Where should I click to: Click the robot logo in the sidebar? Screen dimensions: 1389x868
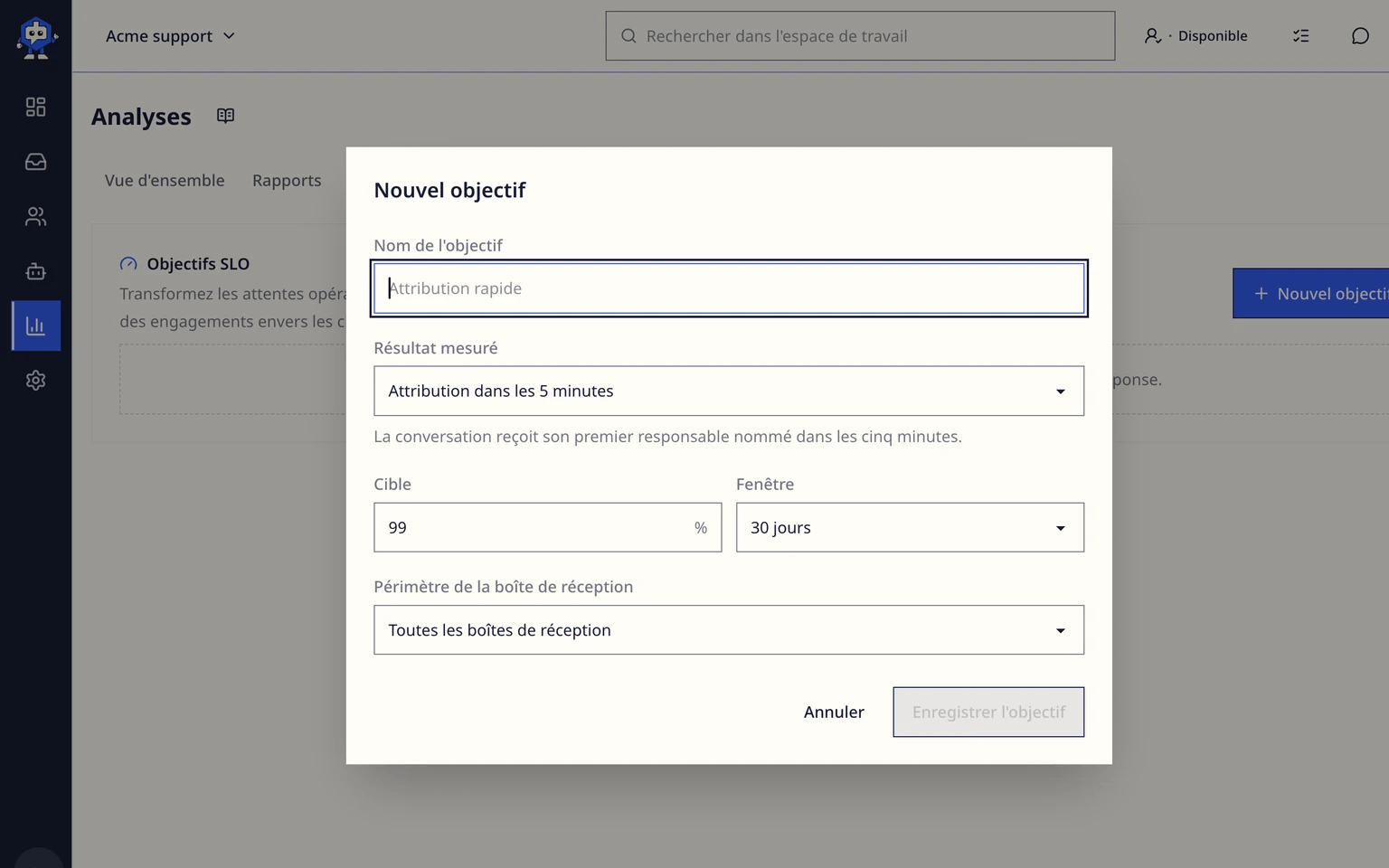click(36, 38)
